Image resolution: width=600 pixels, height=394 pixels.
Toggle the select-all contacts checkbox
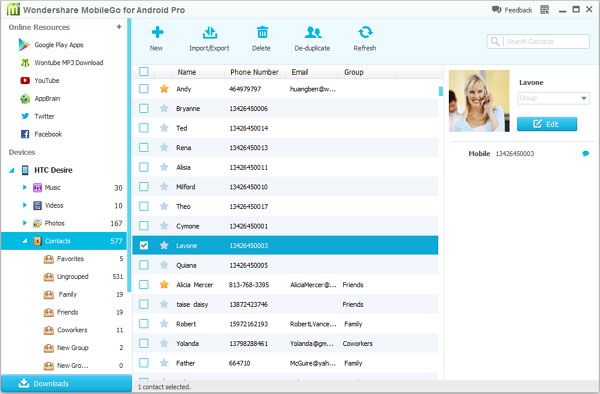click(144, 72)
